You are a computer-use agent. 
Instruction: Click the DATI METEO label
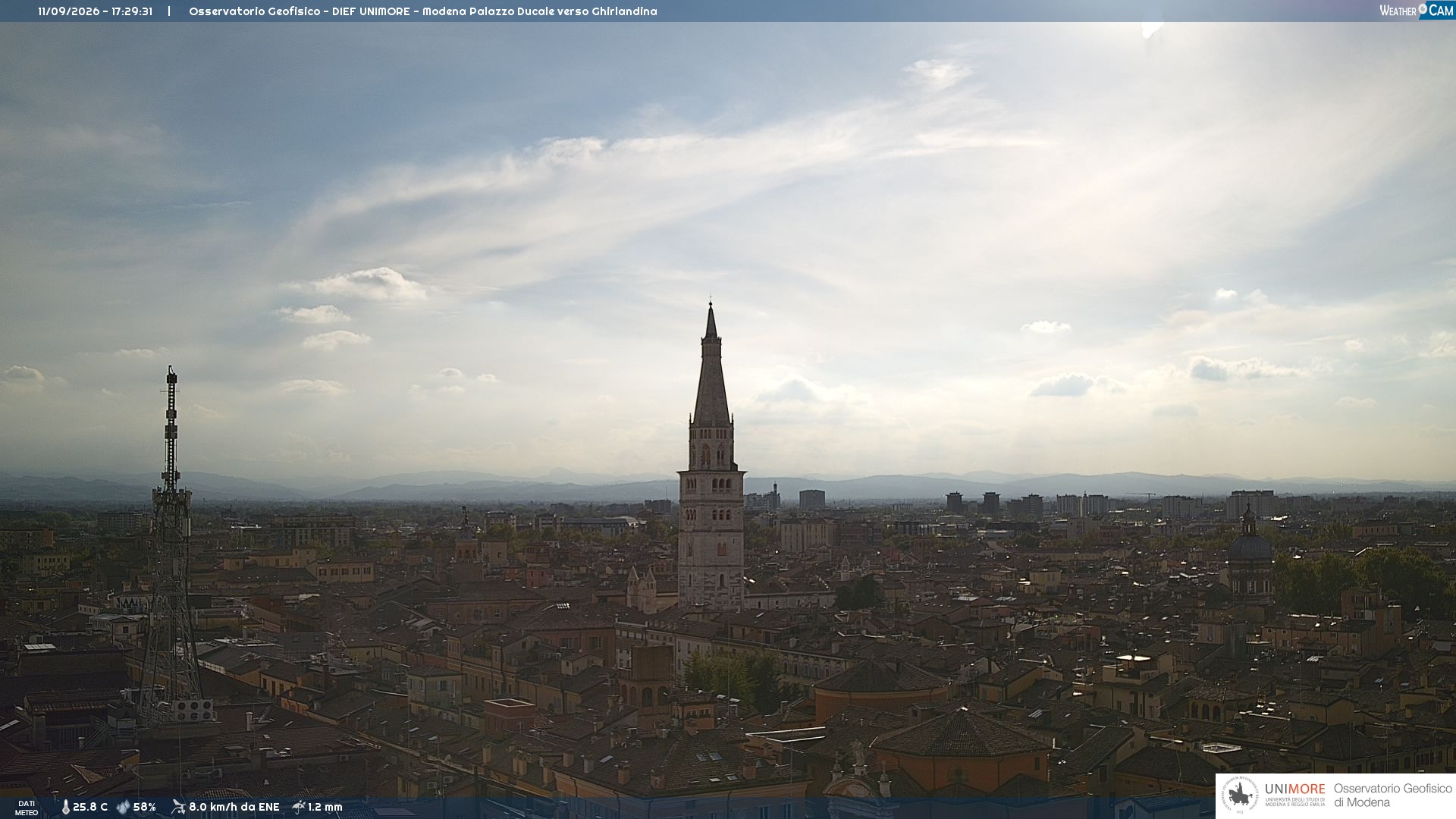click(x=27, y=808)
